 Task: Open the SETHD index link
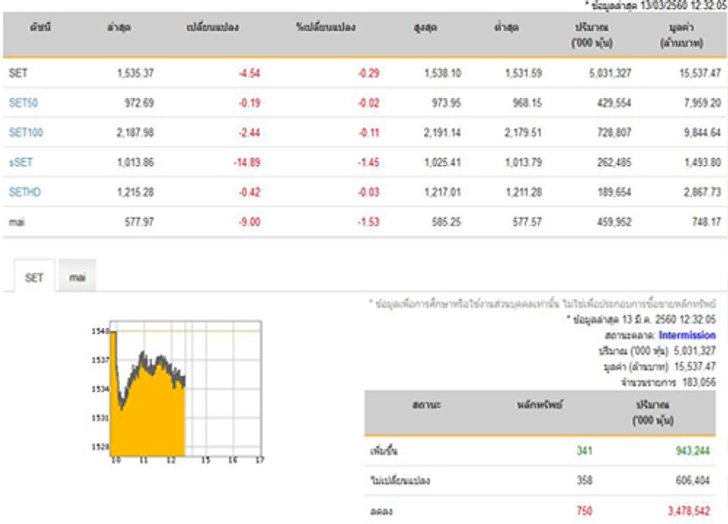point(25,192)
